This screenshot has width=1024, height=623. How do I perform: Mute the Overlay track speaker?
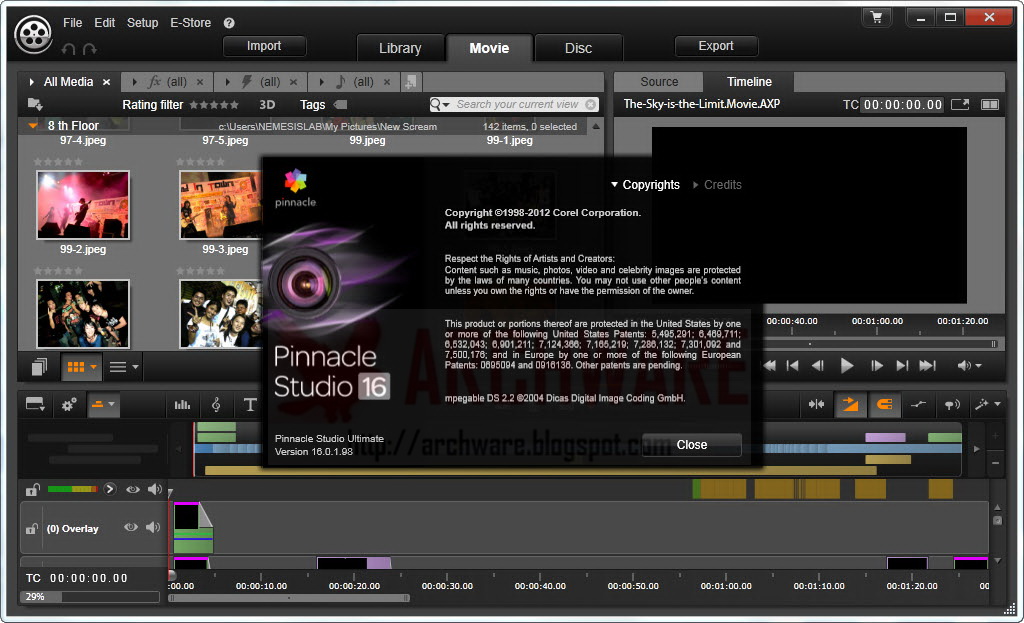click(x=153, y=527)
